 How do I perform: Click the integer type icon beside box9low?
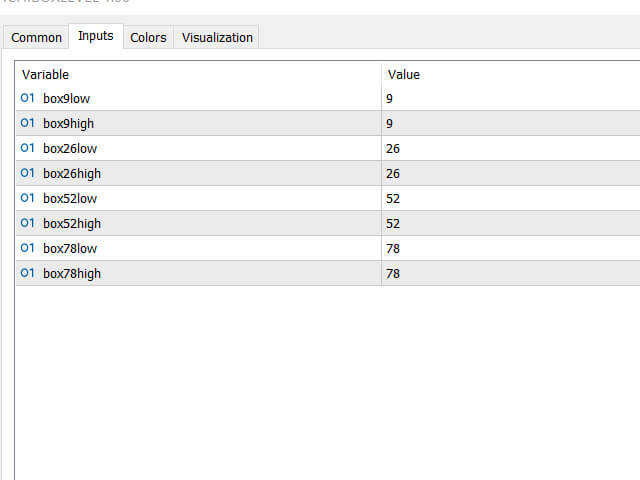click(27, 98)
